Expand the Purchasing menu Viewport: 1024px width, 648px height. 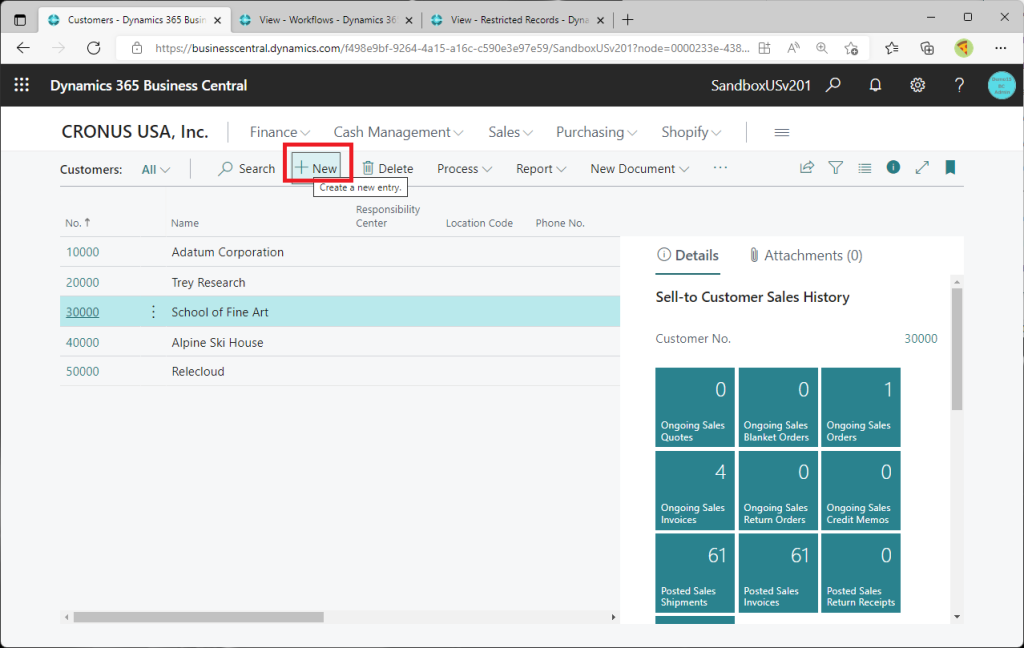tap(596, 133)
